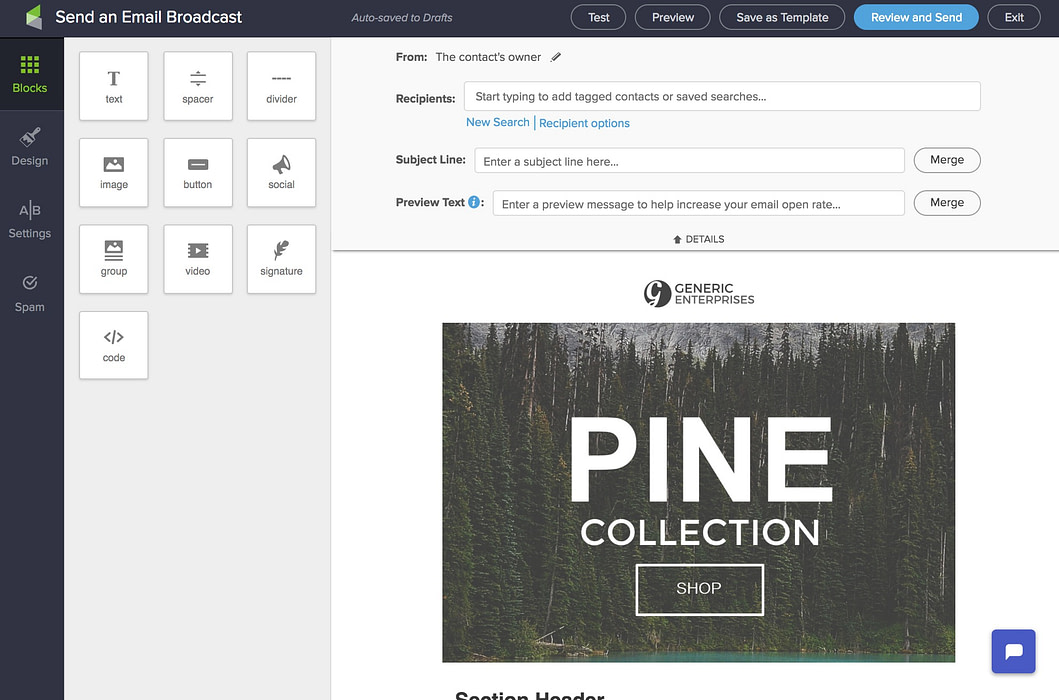
Task: Open the New Search link under Recipients
Action: click(497, 122)
